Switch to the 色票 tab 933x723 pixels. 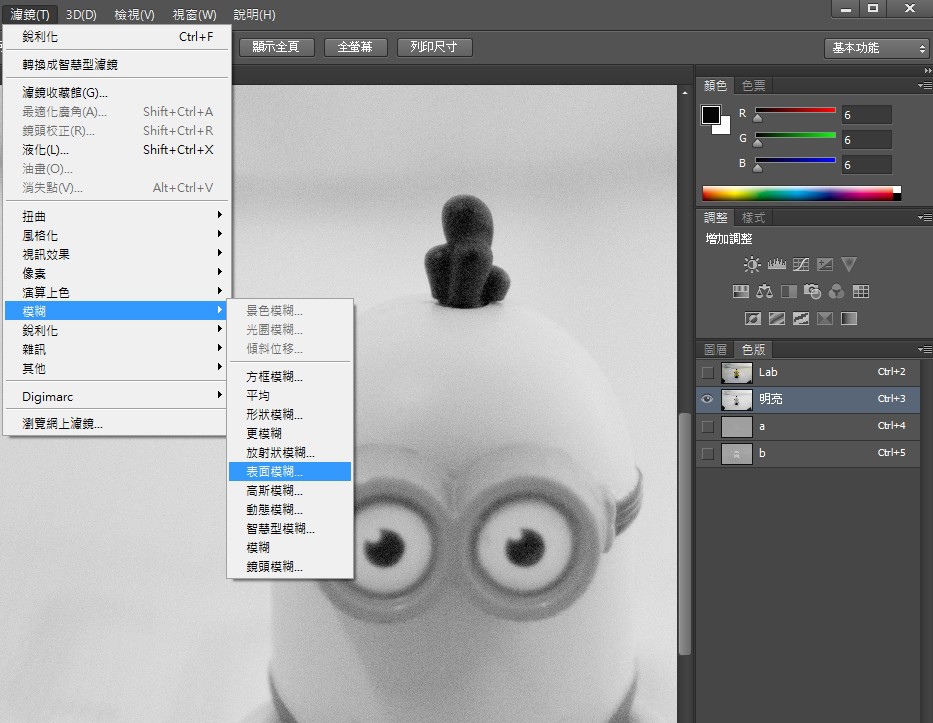point(753,86)
